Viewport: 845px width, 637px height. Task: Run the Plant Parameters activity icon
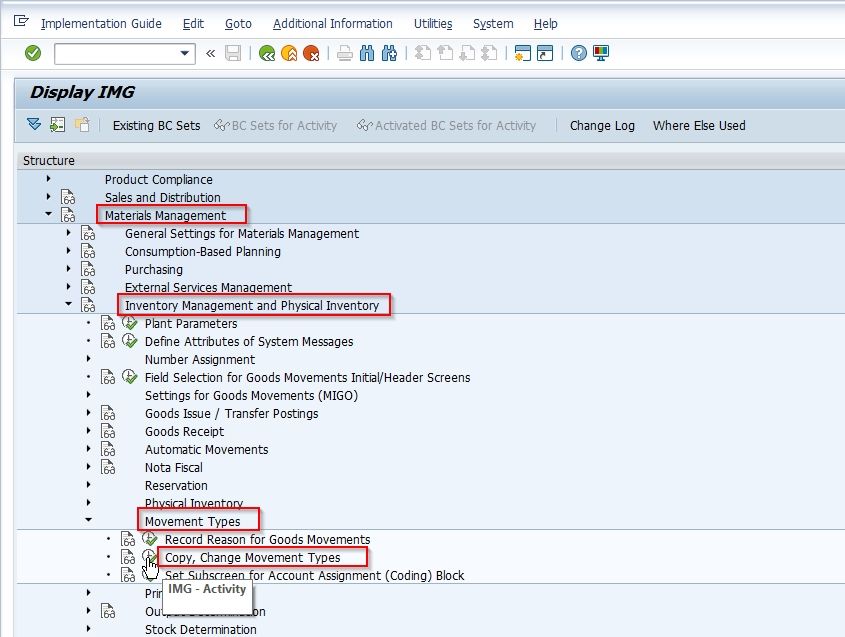[x=129, y=323]
